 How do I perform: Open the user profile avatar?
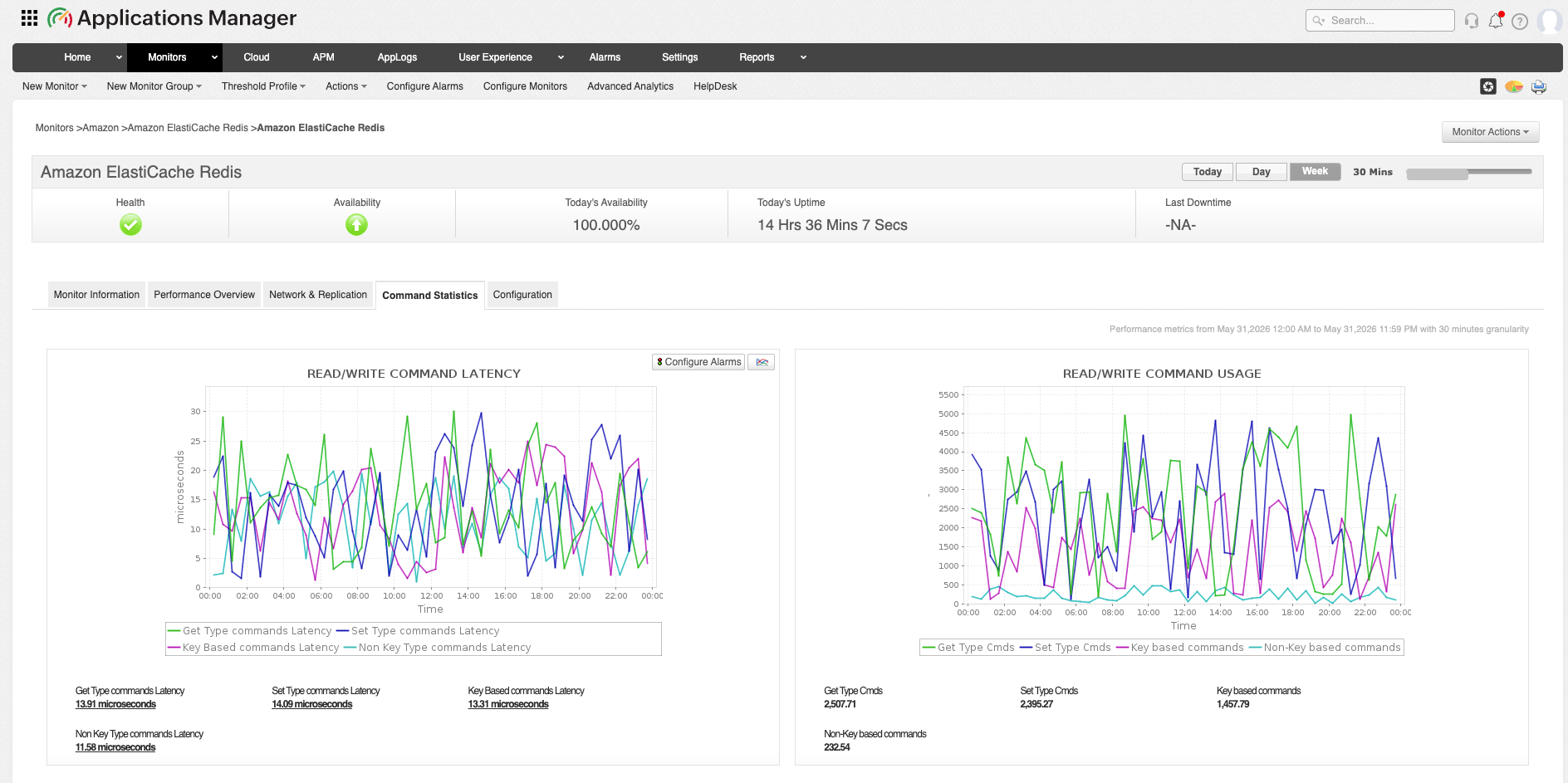coord(1549,21)
